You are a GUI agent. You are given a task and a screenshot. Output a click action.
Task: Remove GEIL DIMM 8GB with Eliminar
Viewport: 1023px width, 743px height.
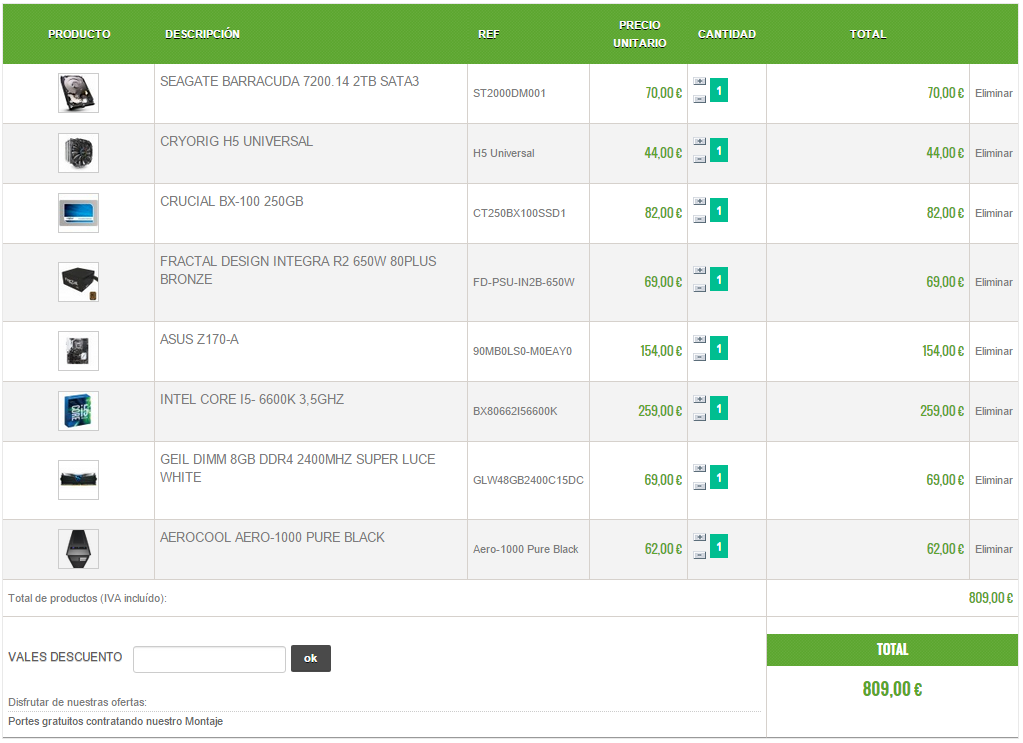tap(994, 481)
